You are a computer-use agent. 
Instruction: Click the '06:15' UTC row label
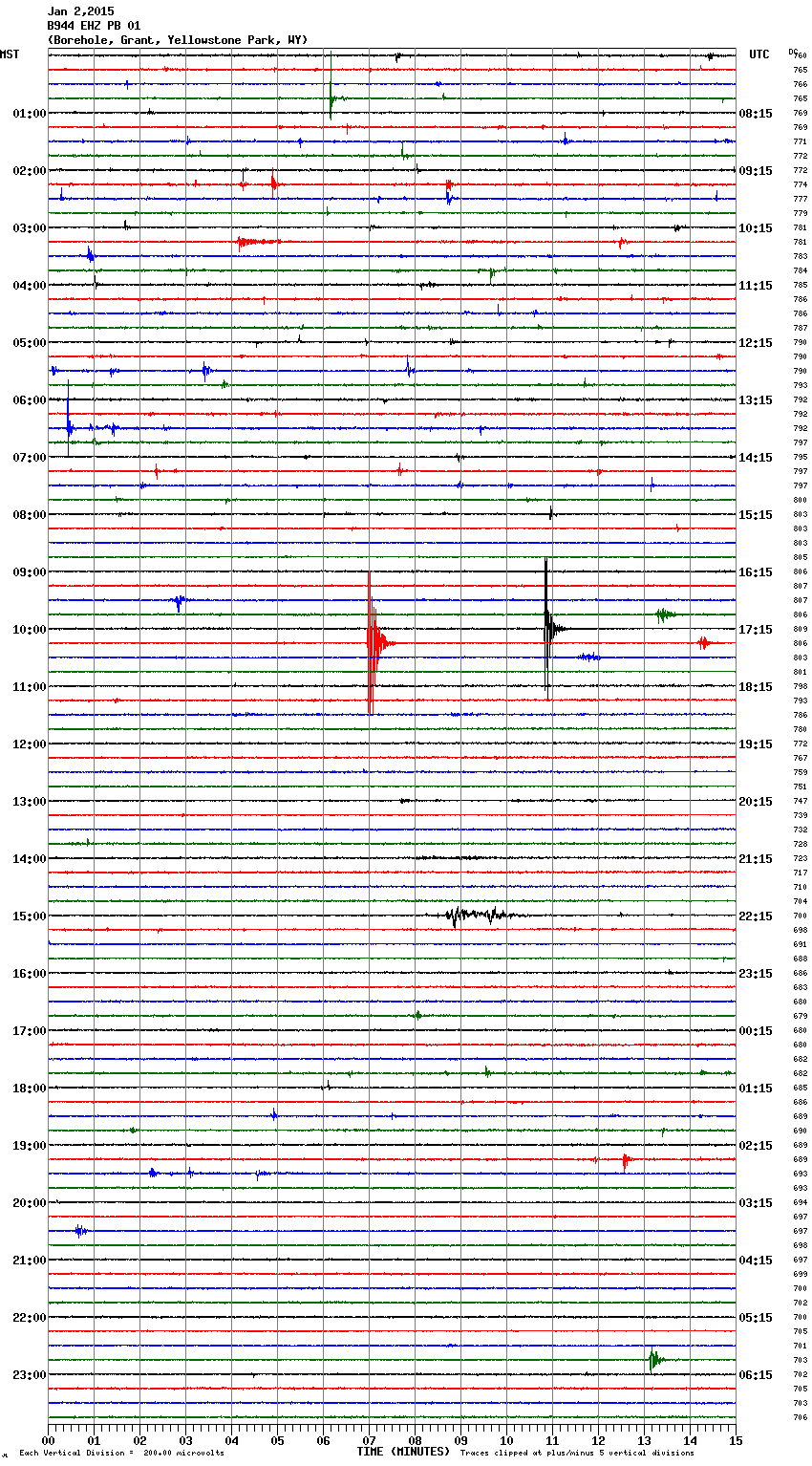tap(756, 1375)
